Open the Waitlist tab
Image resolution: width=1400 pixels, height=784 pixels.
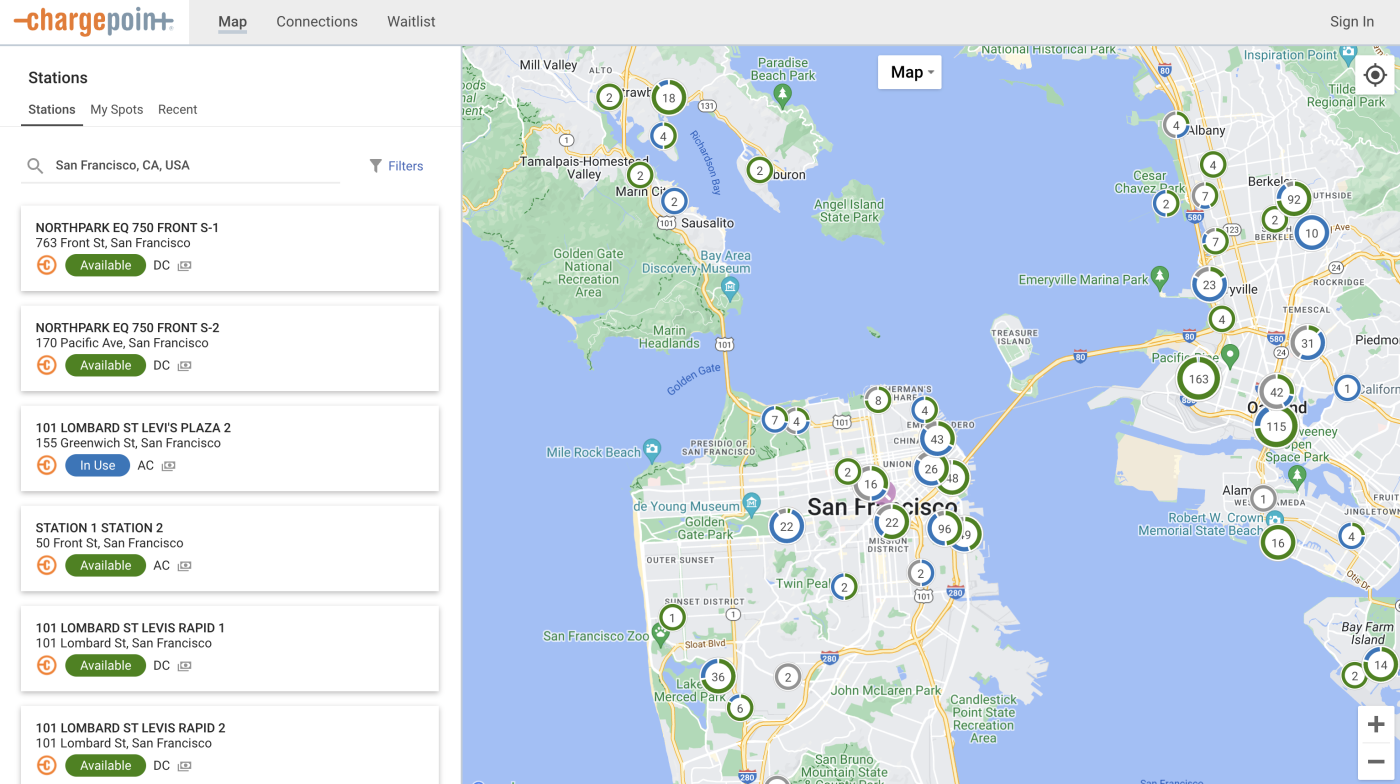tap(411, 21)
